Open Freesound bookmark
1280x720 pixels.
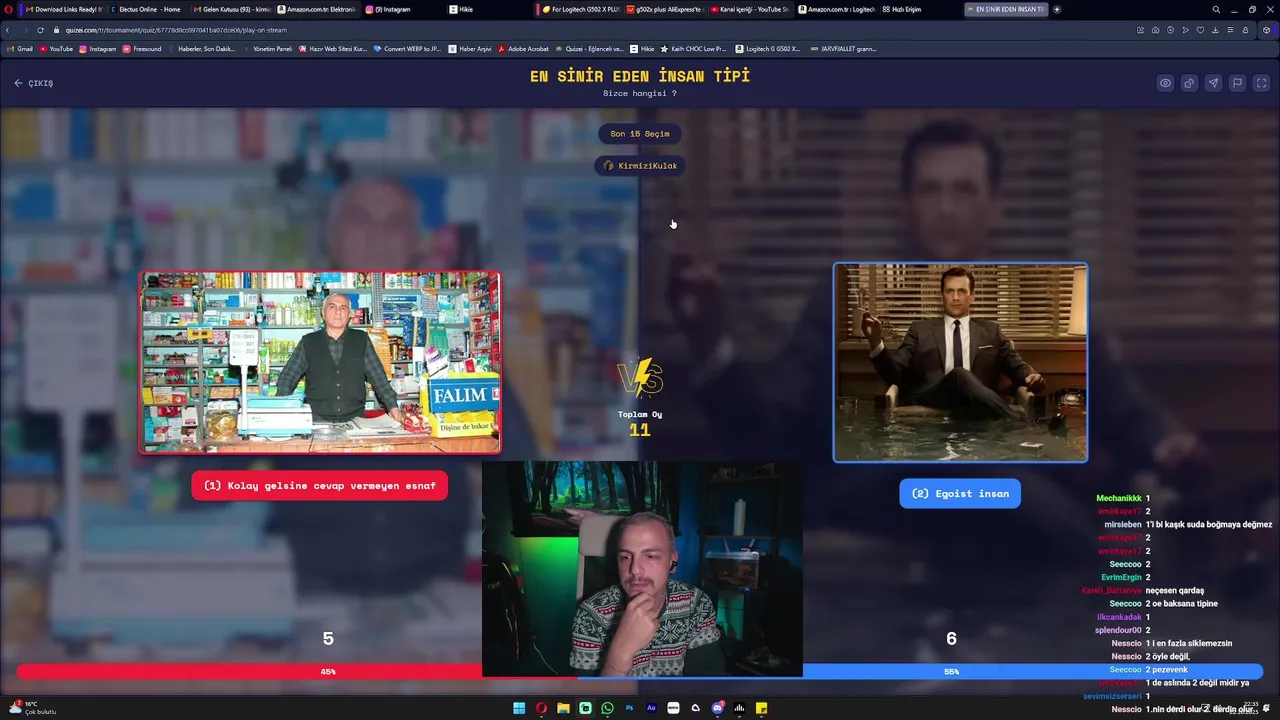[142, 48]
